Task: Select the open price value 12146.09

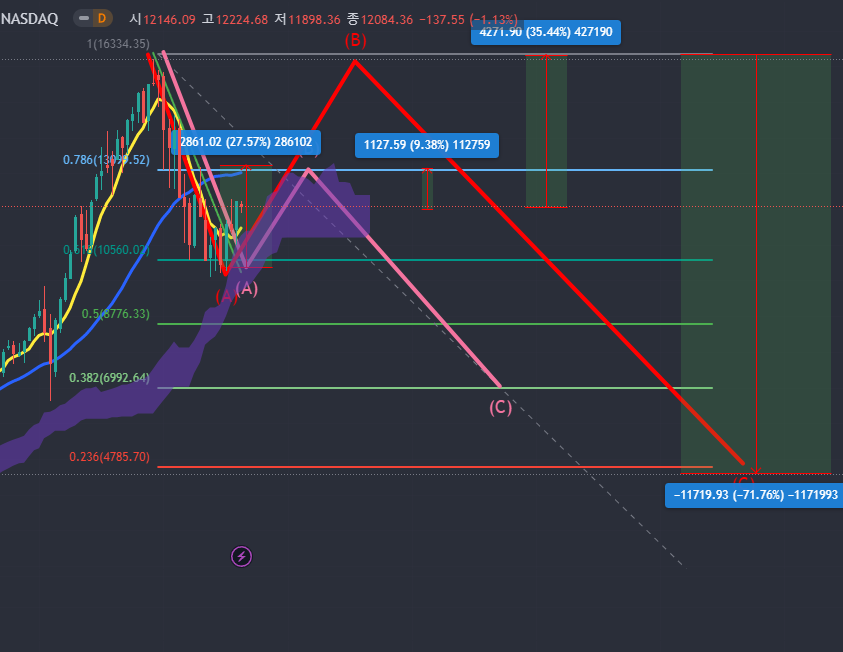Action: (169, 20)
